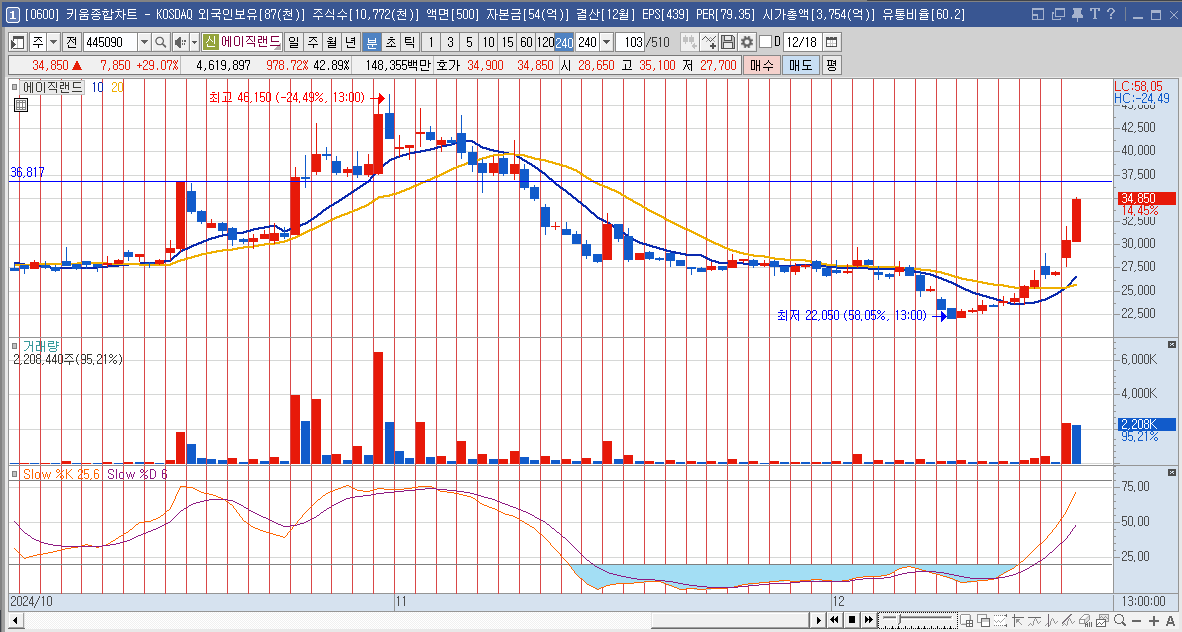Select the 년 yearly chart button

coord(350,42)
